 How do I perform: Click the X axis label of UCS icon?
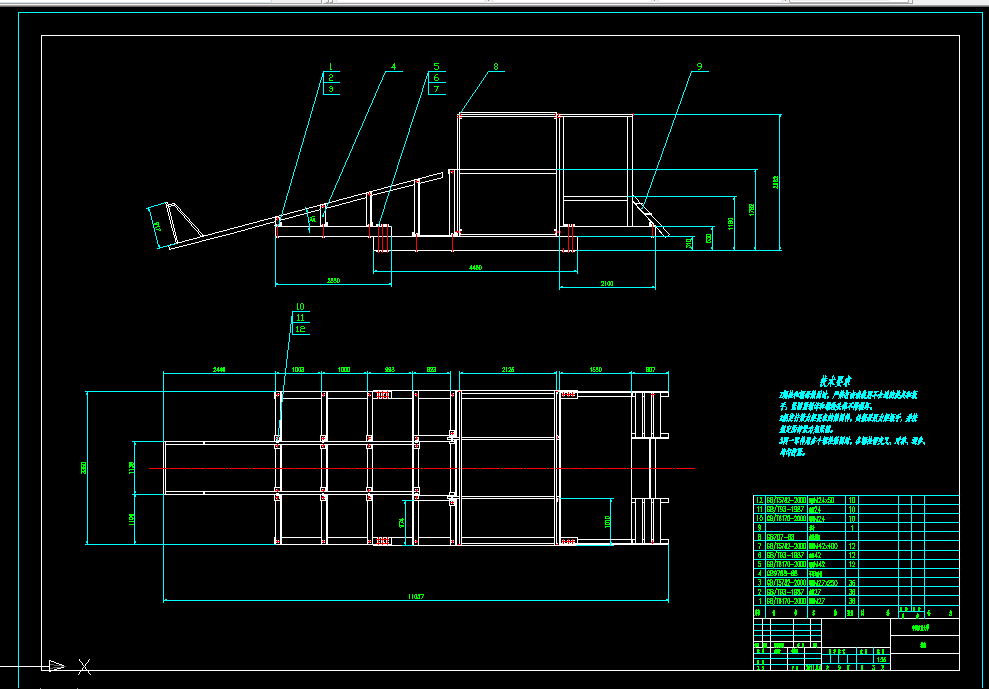[85, 666]
